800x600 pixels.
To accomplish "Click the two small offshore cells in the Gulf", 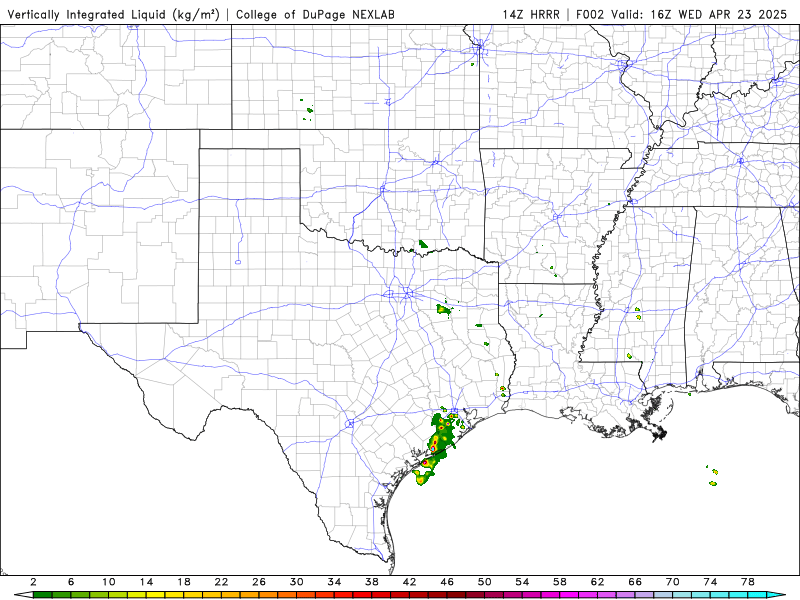I will (713, 477).
